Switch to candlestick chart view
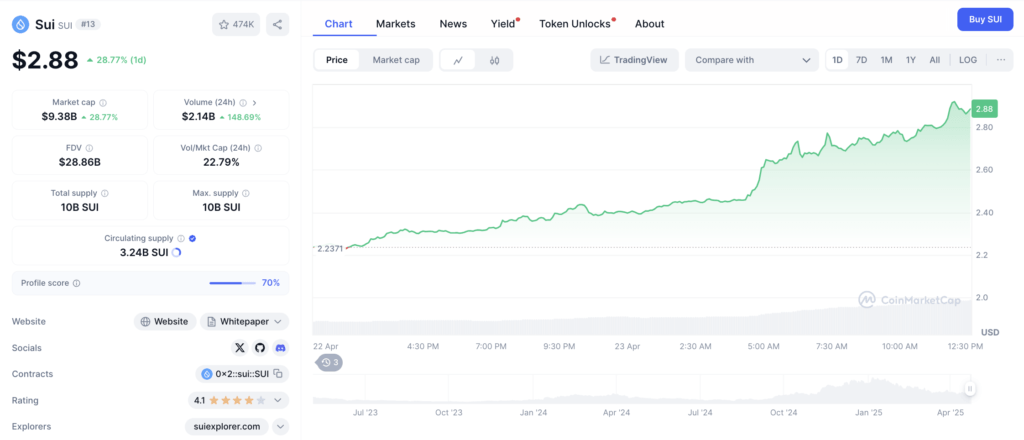This screenshot has height=440, width=1024. pyautogui.click(x=494, y=60)
